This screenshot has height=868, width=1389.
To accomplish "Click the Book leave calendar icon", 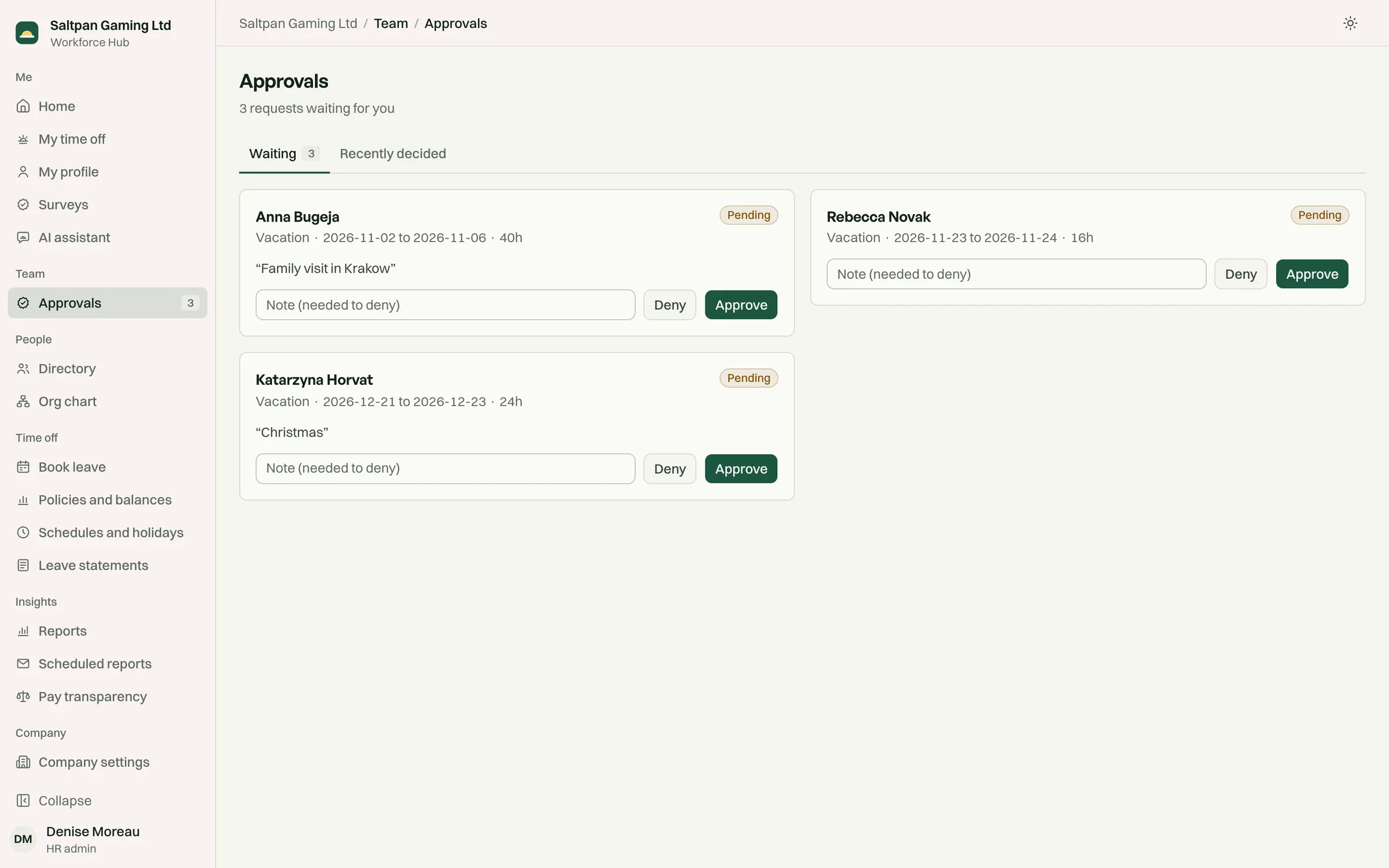I will (23, 467).
